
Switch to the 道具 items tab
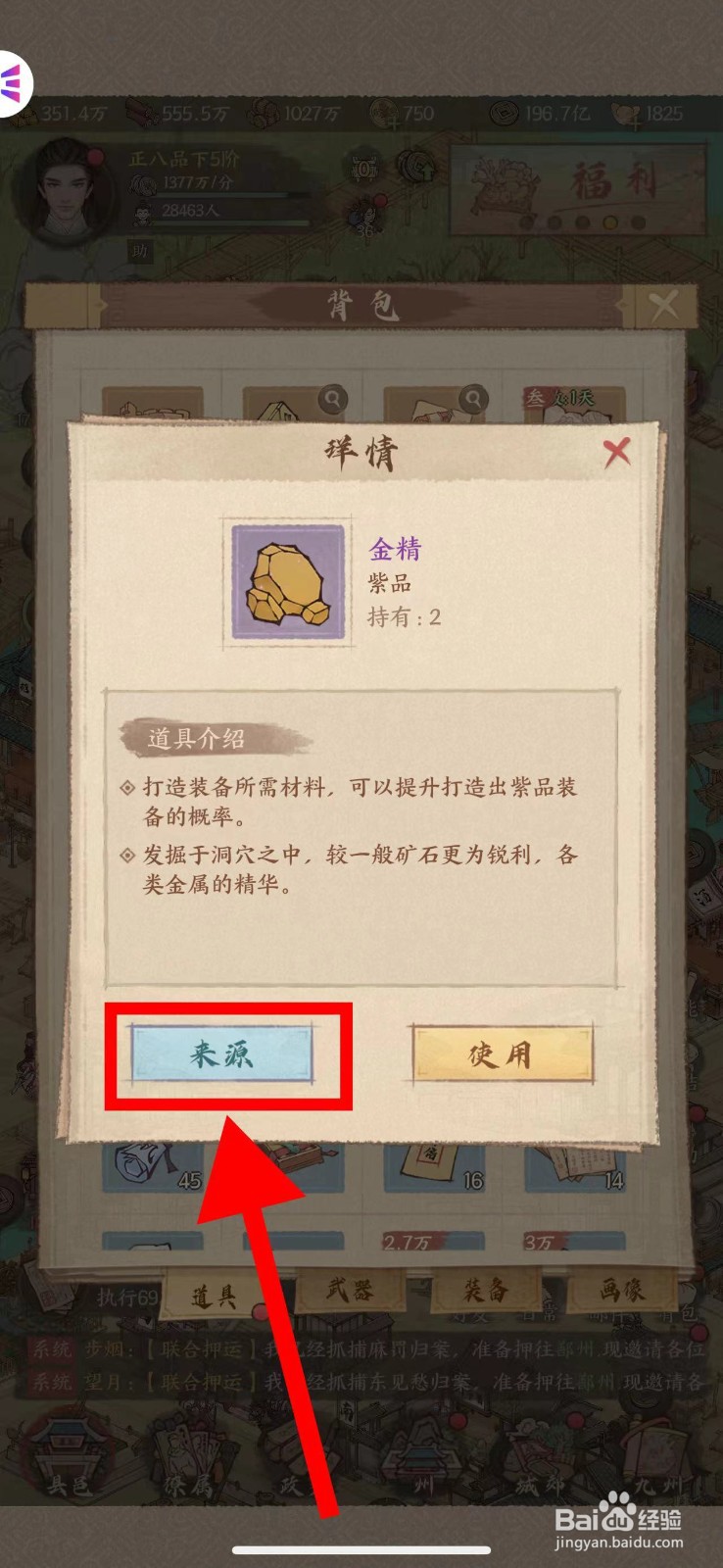215,1296
